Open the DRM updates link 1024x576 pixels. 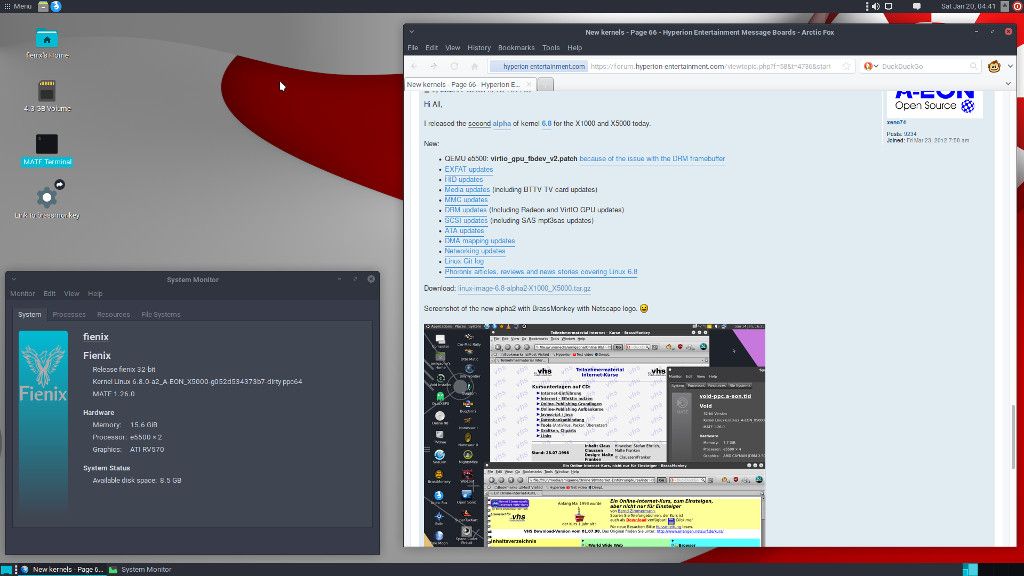tap(466, 210)
